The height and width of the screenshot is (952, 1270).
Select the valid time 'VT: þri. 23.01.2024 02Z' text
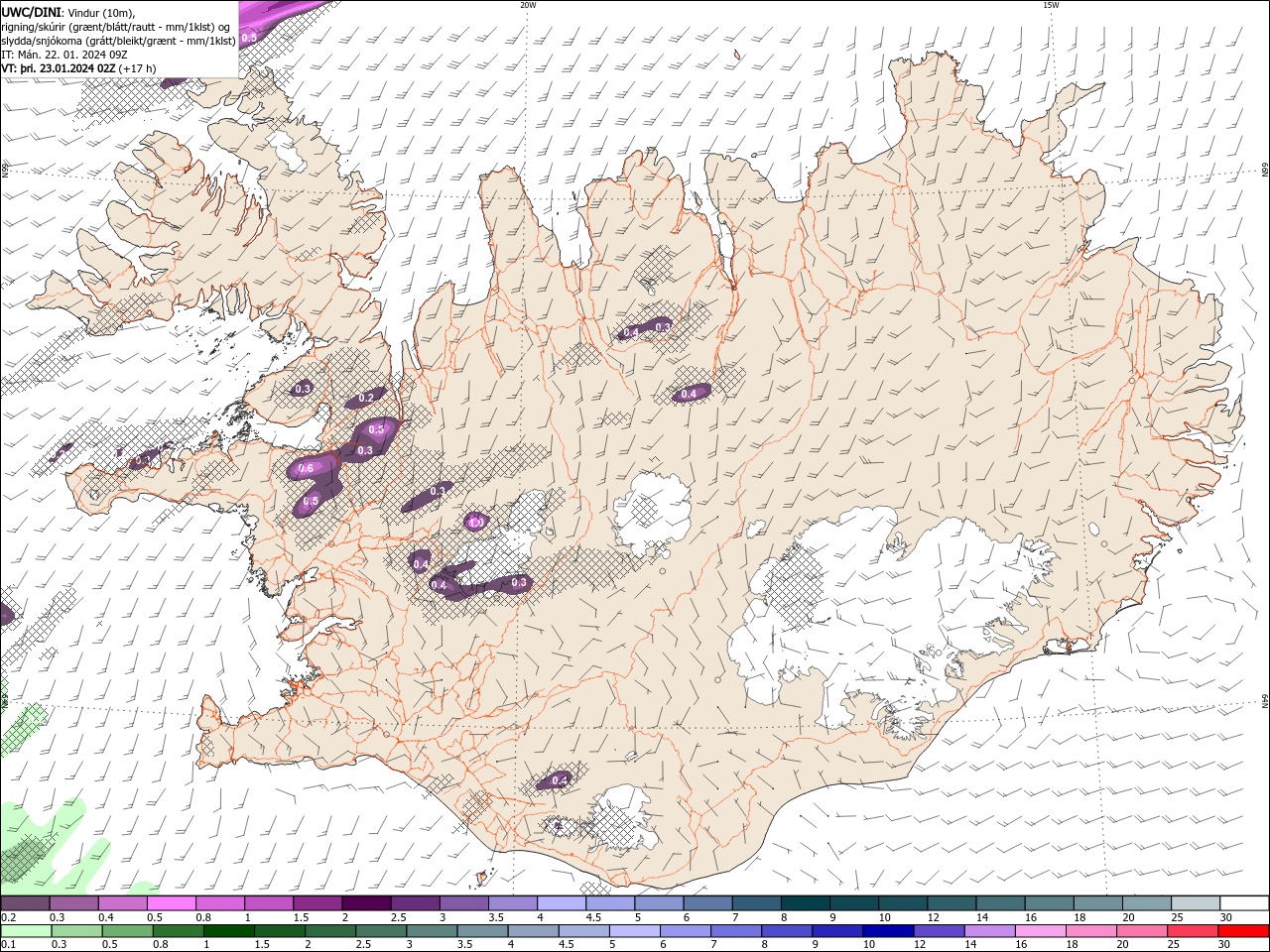(x=59, y=68)
